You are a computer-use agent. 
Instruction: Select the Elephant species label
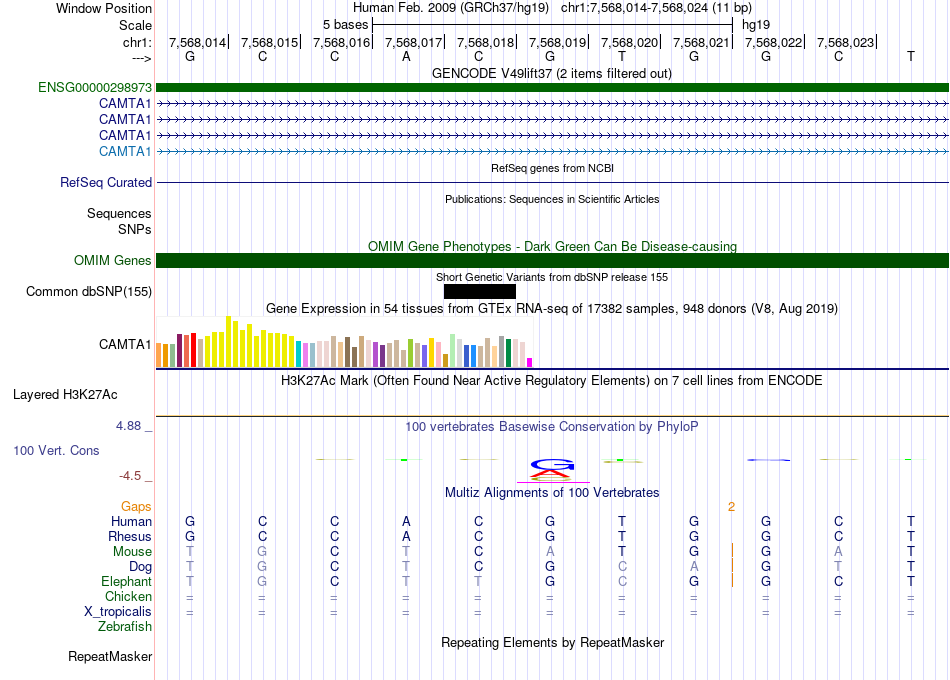coord(126,582)
